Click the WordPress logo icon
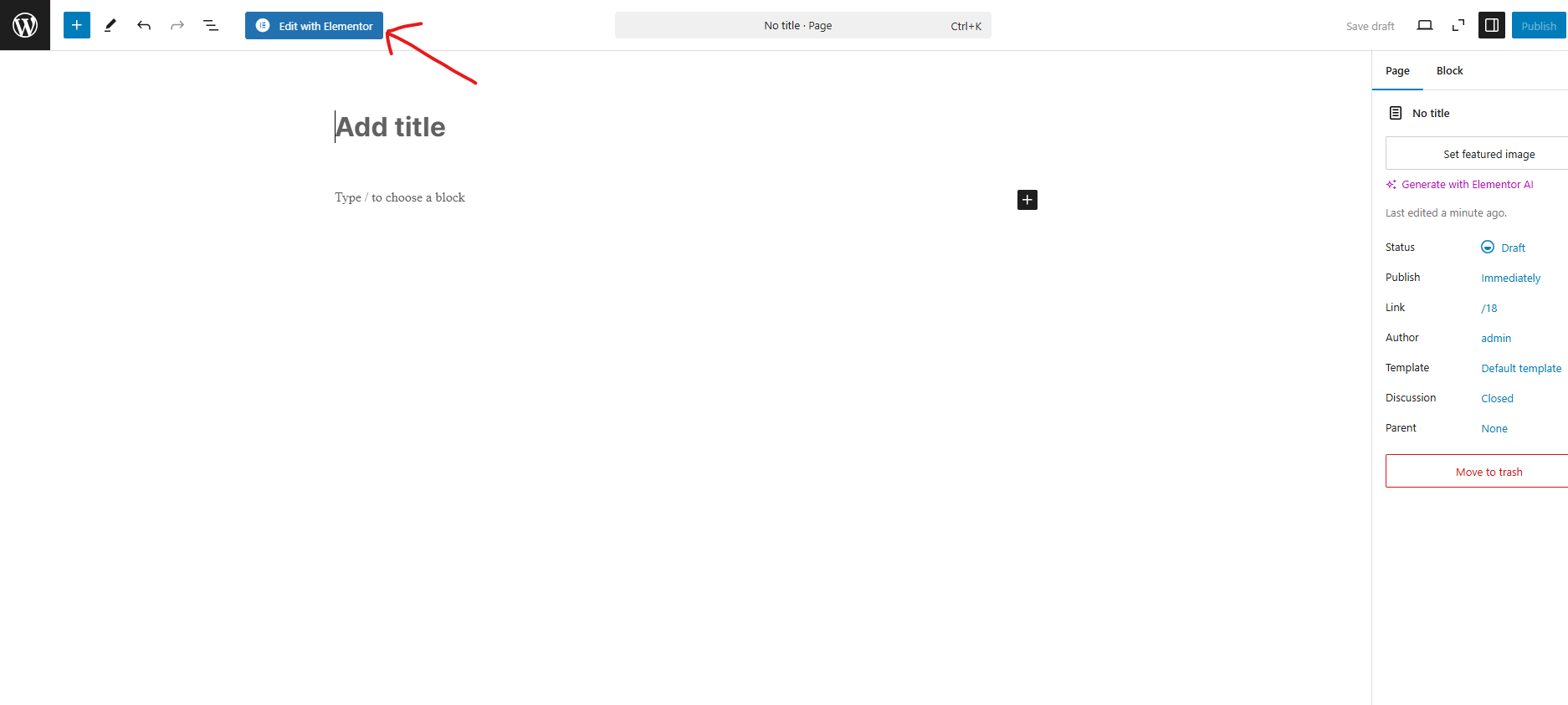The width and height of the screenshot is (1568, 705). [25, 25]
